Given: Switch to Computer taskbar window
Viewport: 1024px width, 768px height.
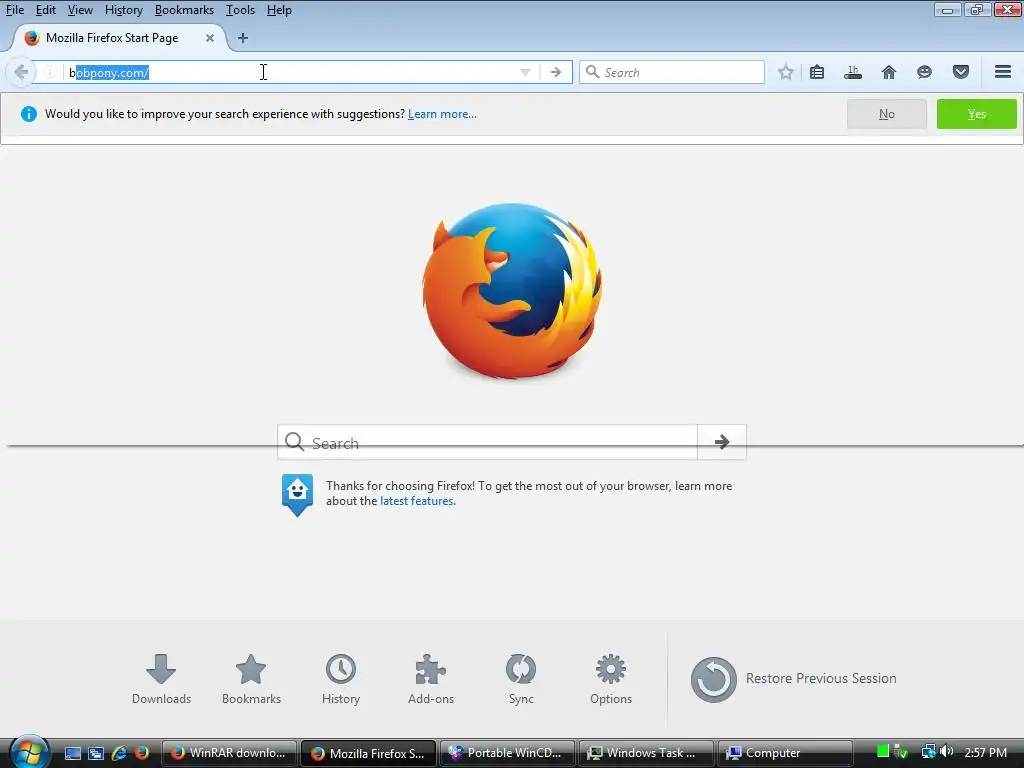Looking at the screenshot, I should pos(785,753).
